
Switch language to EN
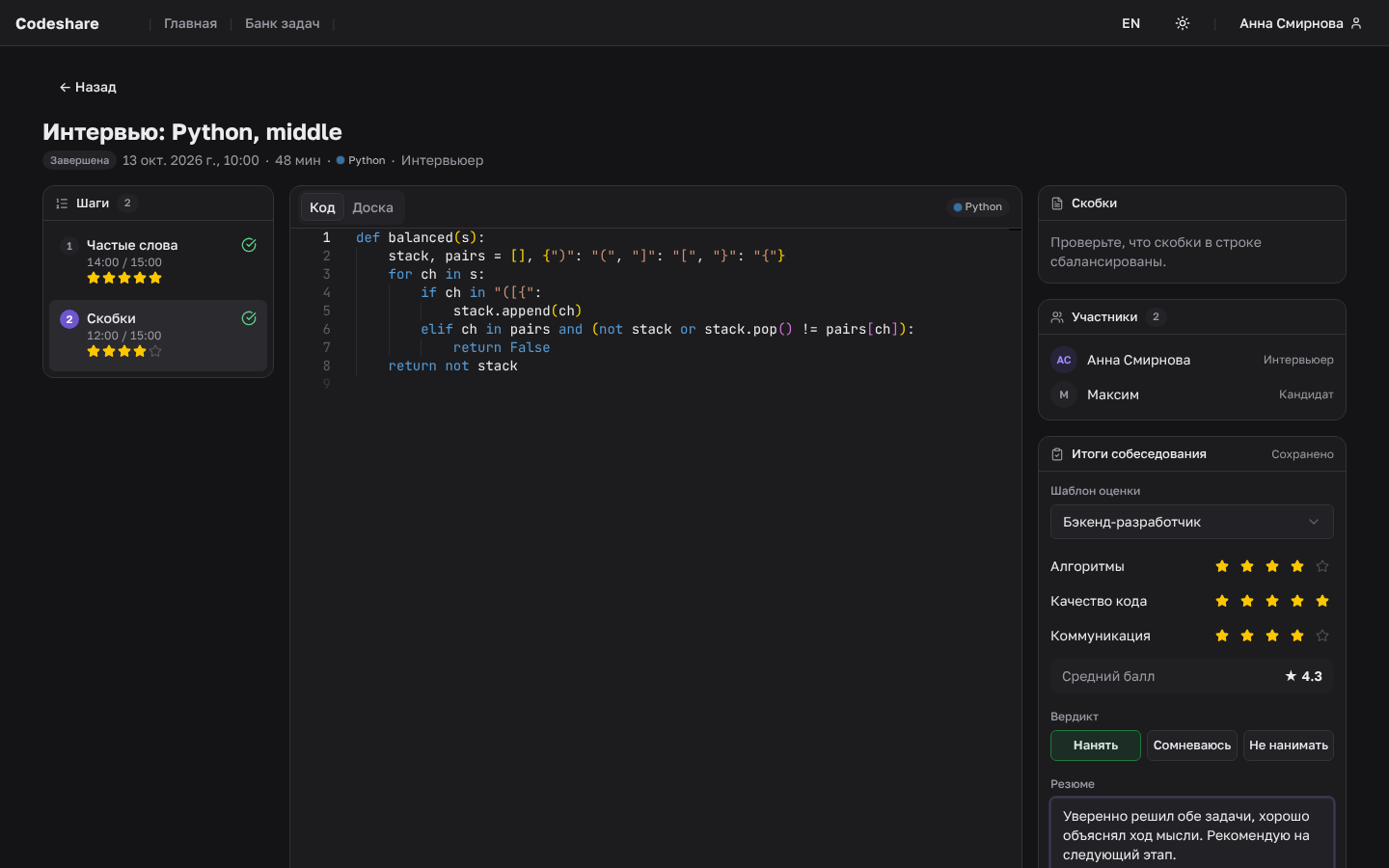pyautogui.click(x=1131, y=23)
